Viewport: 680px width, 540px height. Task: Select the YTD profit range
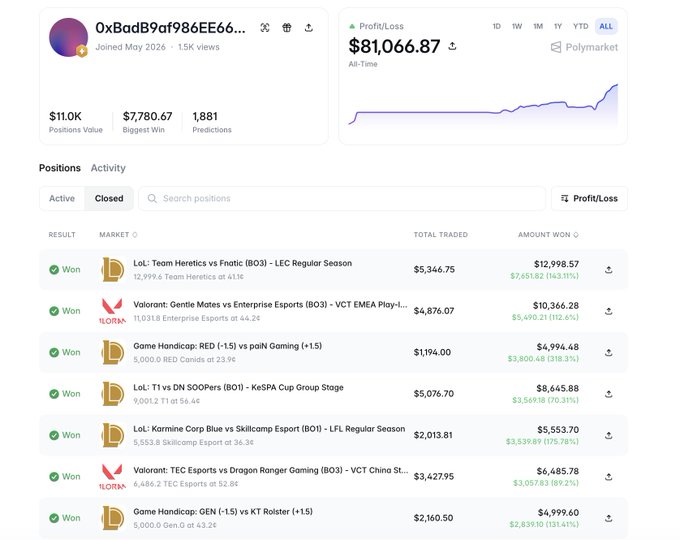pyautogui.click(x=580, y=26)
